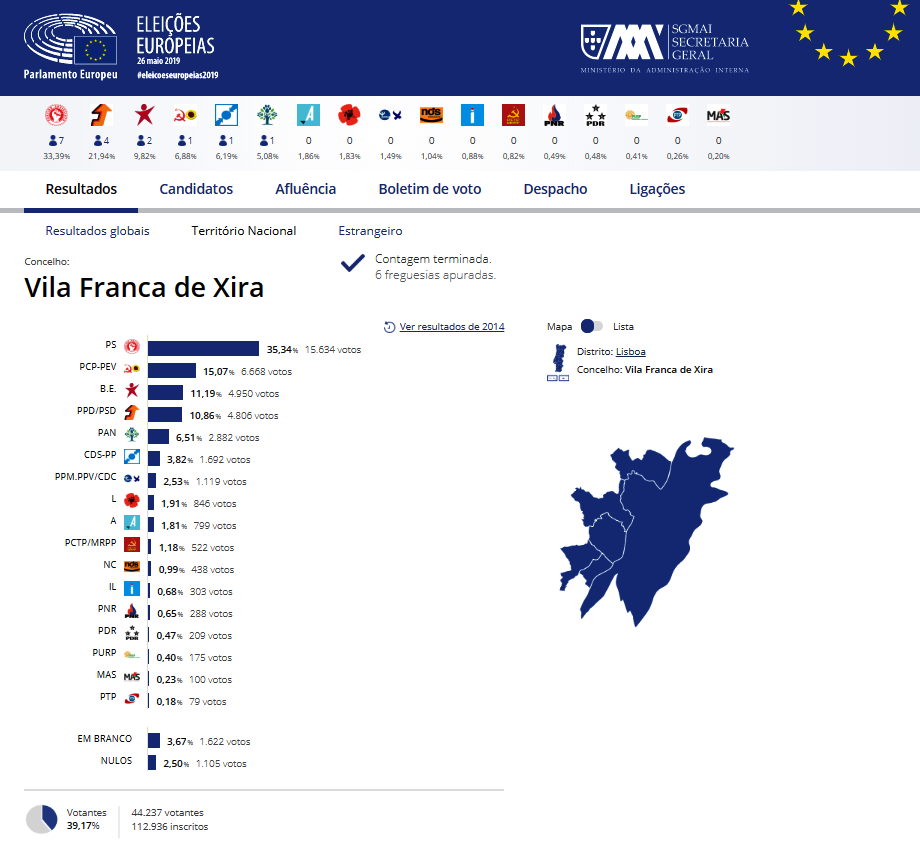Click the PNR flame logo in the results chart
This screenshot has width=920, height=844.
[131, 612]
